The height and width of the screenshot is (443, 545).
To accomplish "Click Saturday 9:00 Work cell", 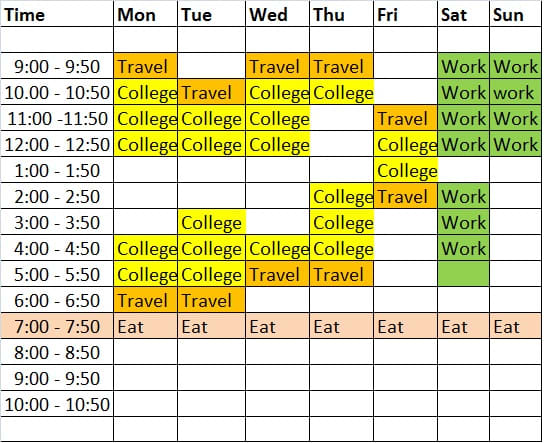I will pos(463,66).
